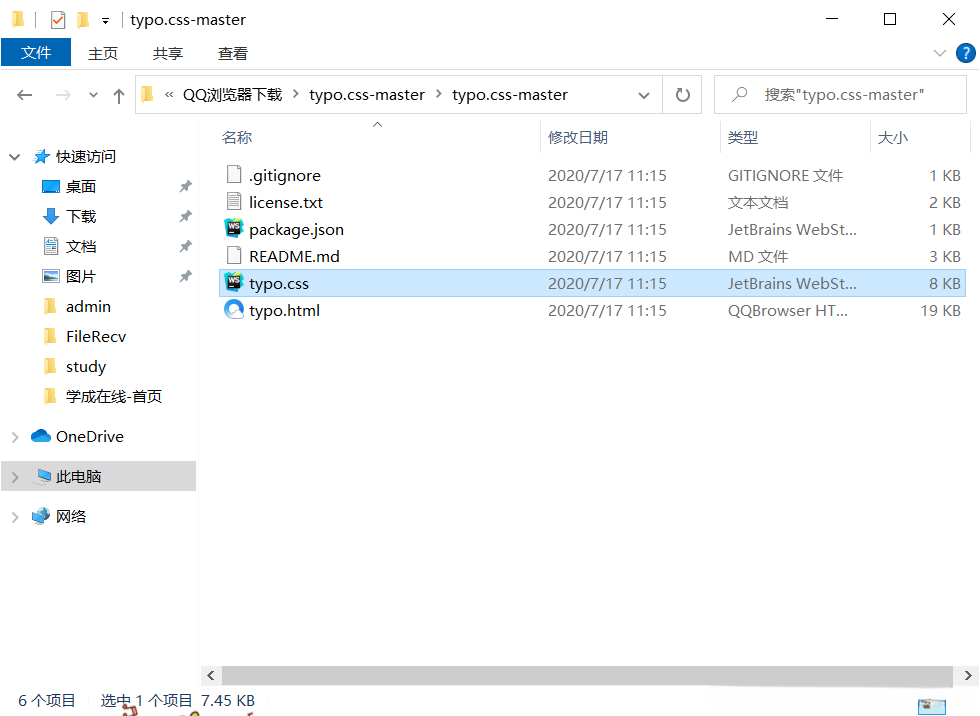This screenshot has width=980, height=716.
Task: Sort by the 名称 column header
Action: pos(237,137)
